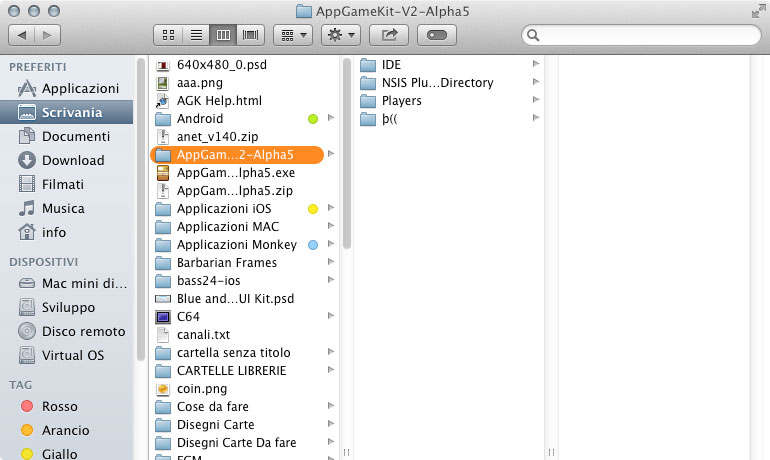Switch to column view
Image resolution: width=770 pixels, height=460 pixels.
(223, 35)
